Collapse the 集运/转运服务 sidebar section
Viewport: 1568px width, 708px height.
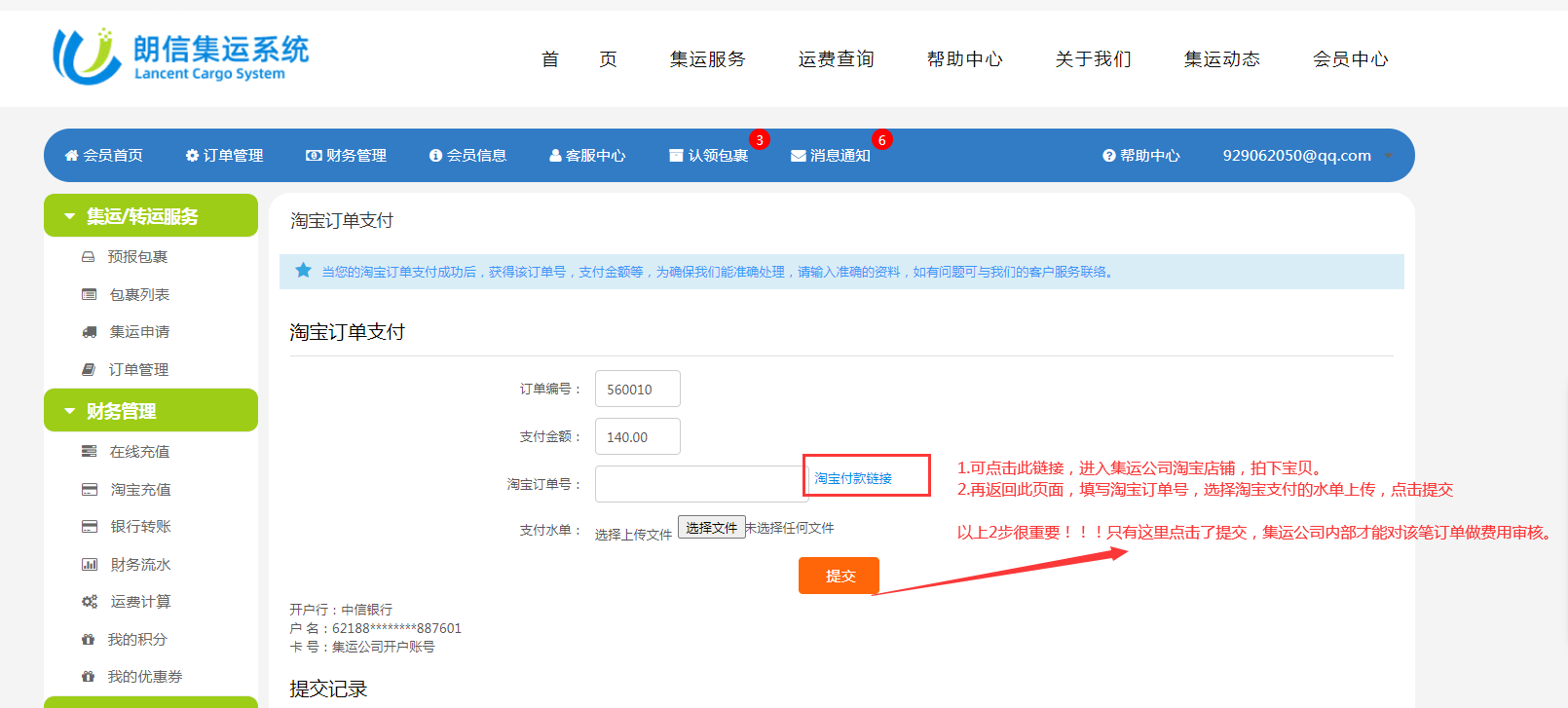pyautogui.click(x=70, y=216)
